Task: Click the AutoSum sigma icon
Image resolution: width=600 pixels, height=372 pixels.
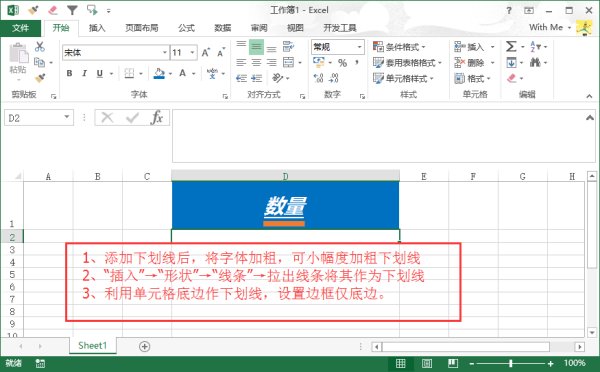Action: click(x=511, y=46)
